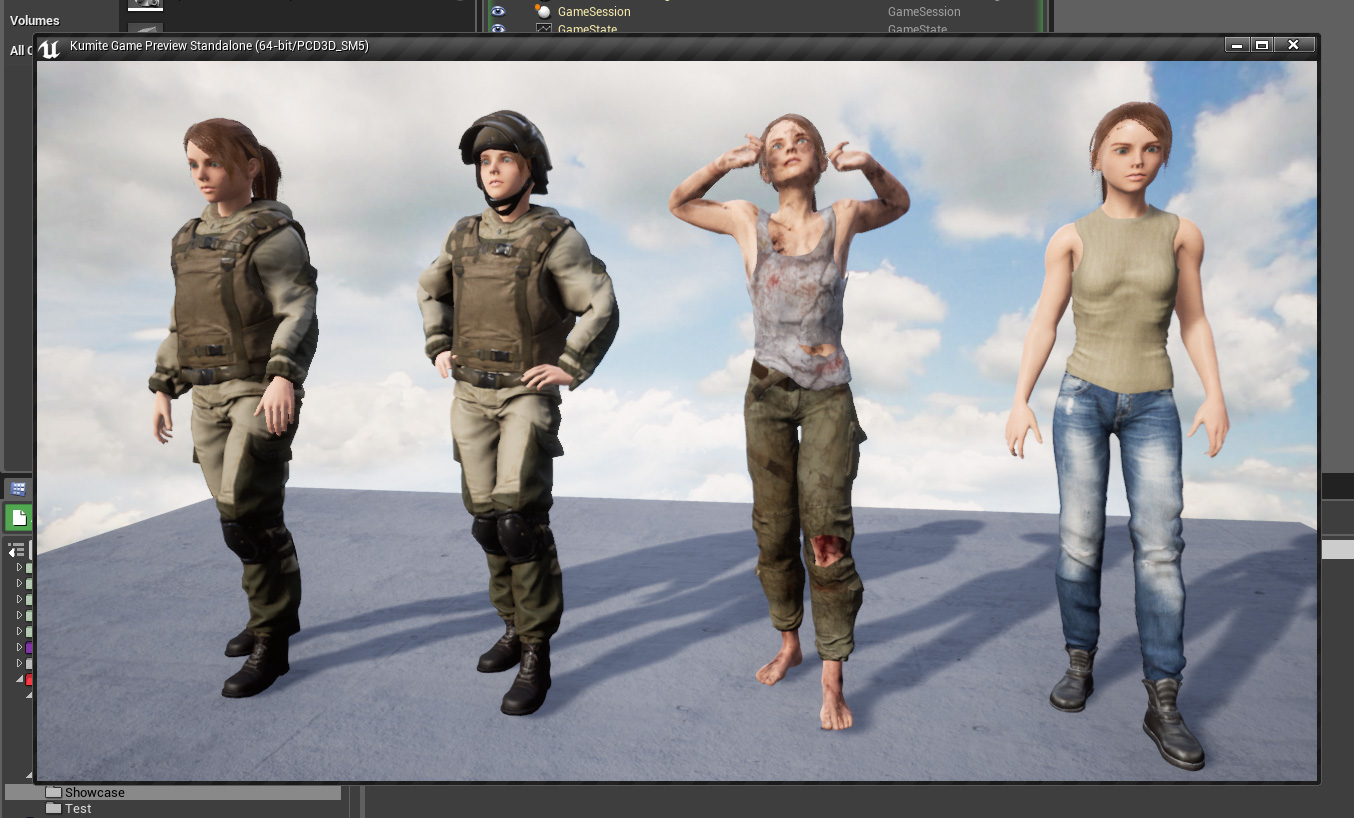Click the purple folder in content tree
Viewport: 1354px width, 818px height.
[x=29, y=647]
